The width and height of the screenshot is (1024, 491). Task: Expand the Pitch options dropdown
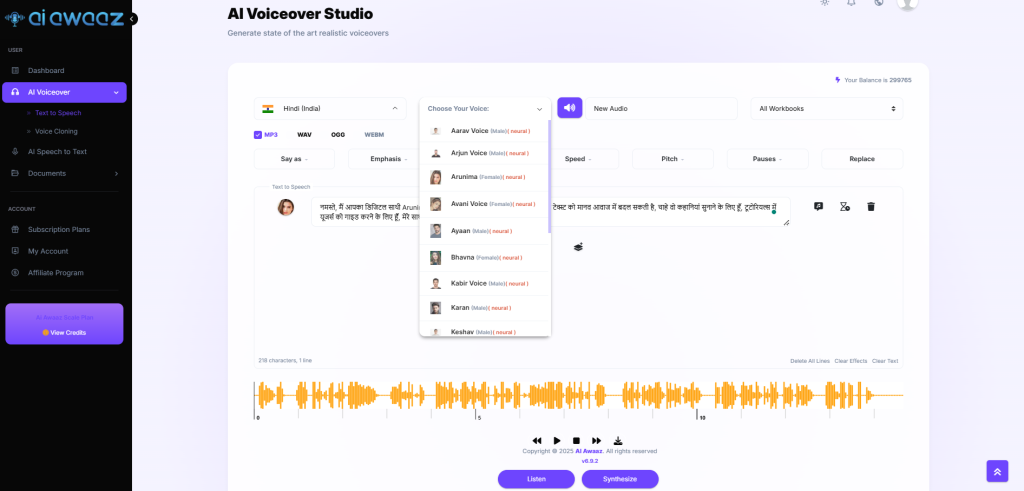(672, 159)
